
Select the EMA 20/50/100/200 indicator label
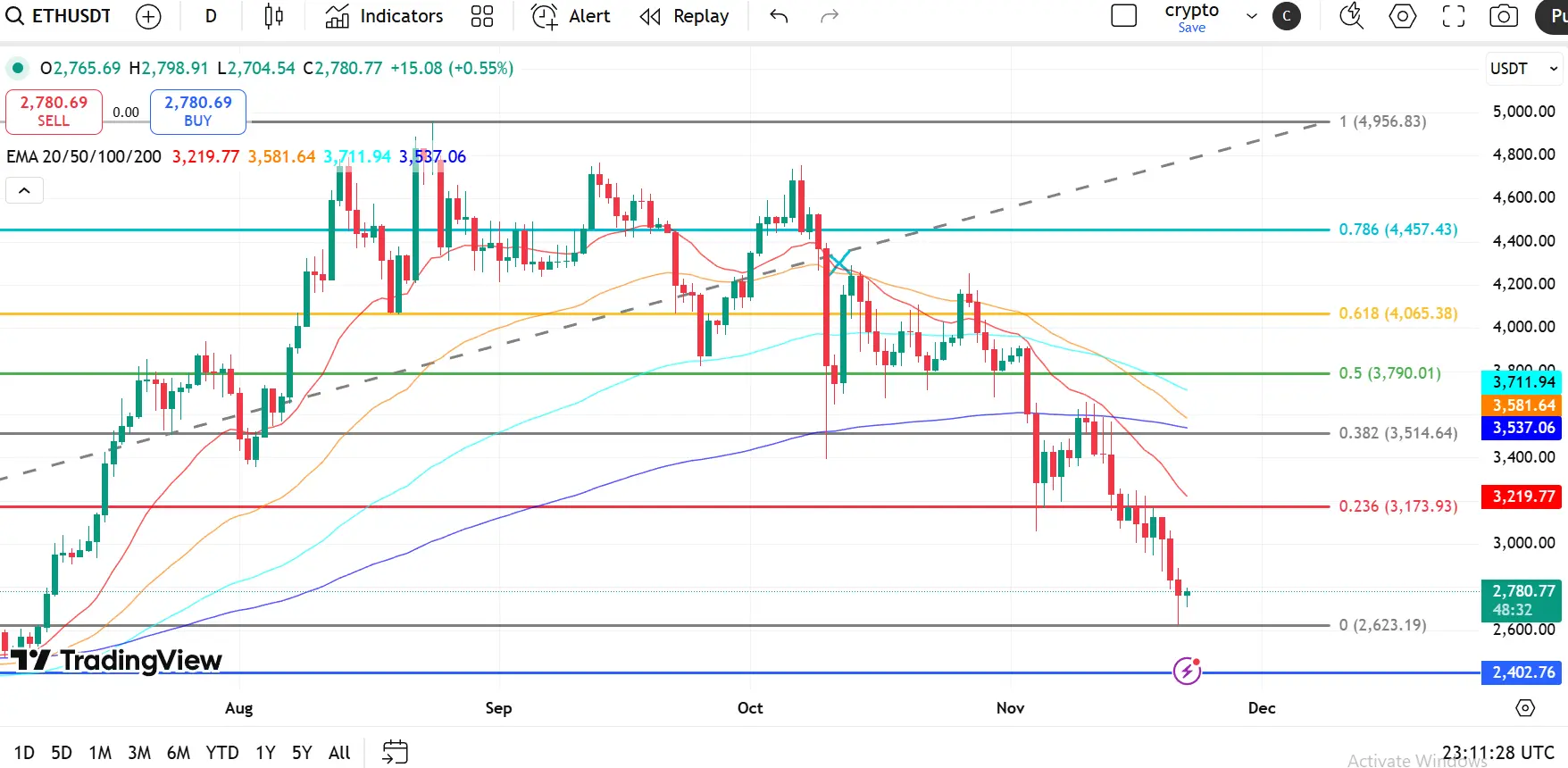coord(84,157)
